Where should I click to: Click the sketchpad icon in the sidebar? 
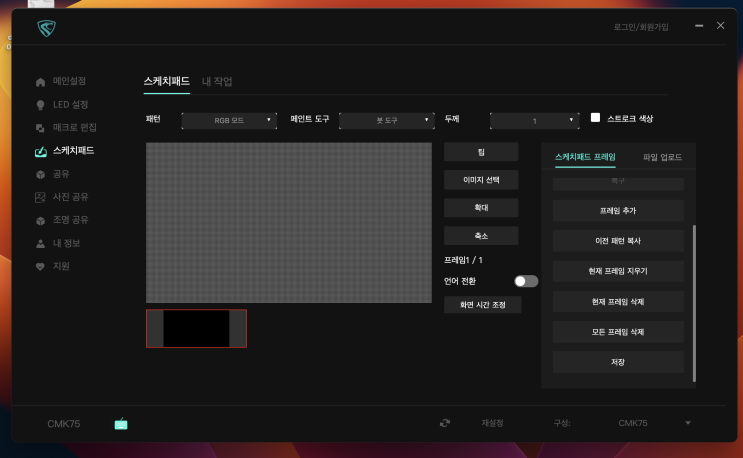click(41, 152)
